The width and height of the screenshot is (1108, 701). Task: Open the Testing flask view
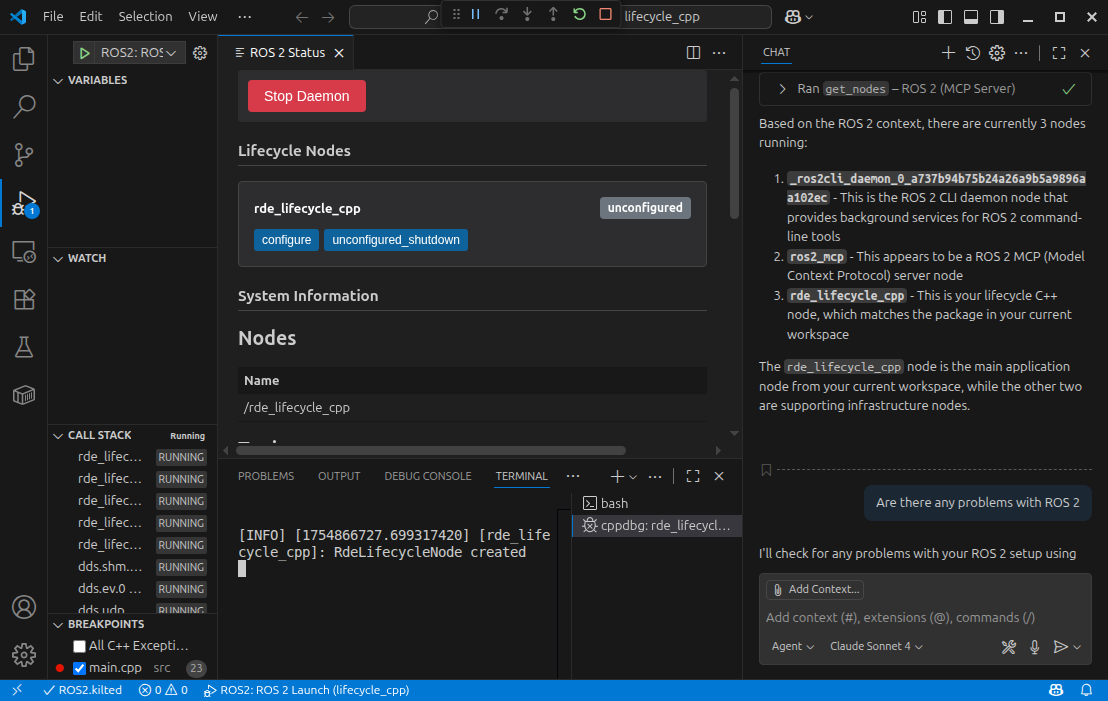(x=24, y=347)
